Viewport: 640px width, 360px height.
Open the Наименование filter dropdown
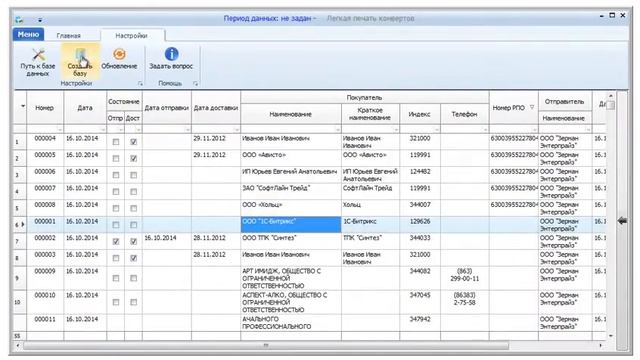coord(337,129)
